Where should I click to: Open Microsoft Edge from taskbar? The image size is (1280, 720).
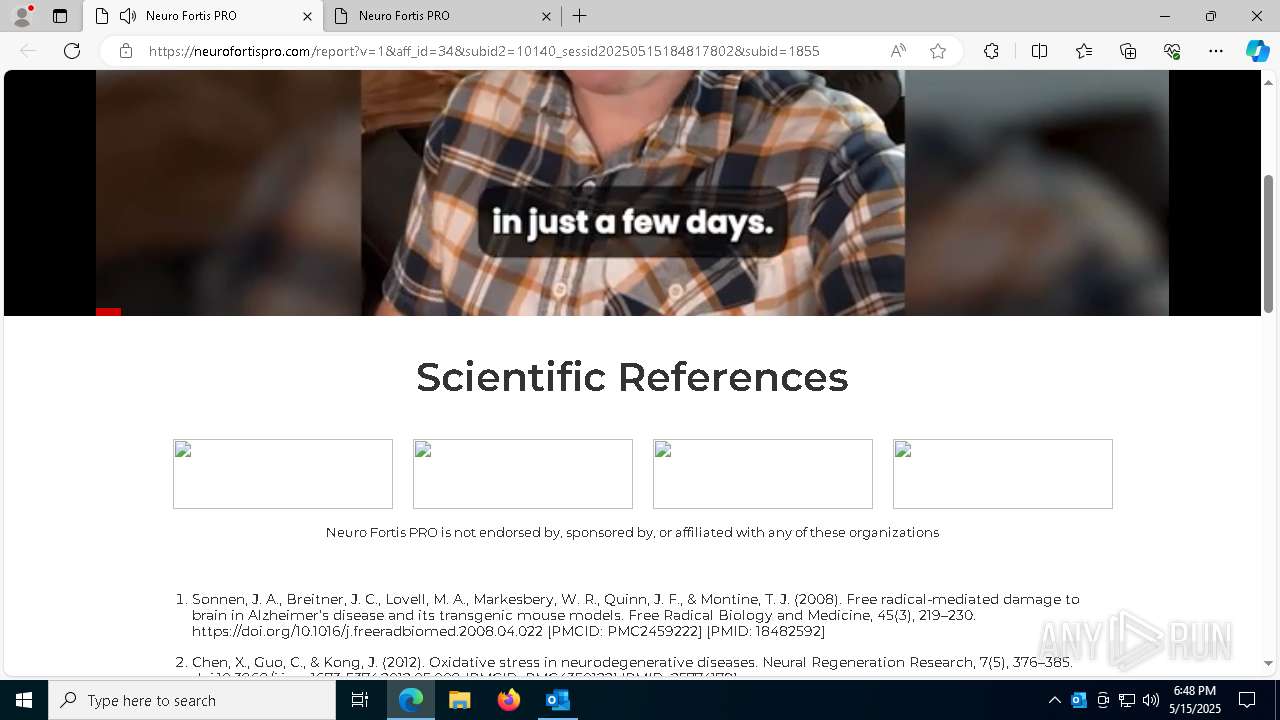[x=411, y=700]
